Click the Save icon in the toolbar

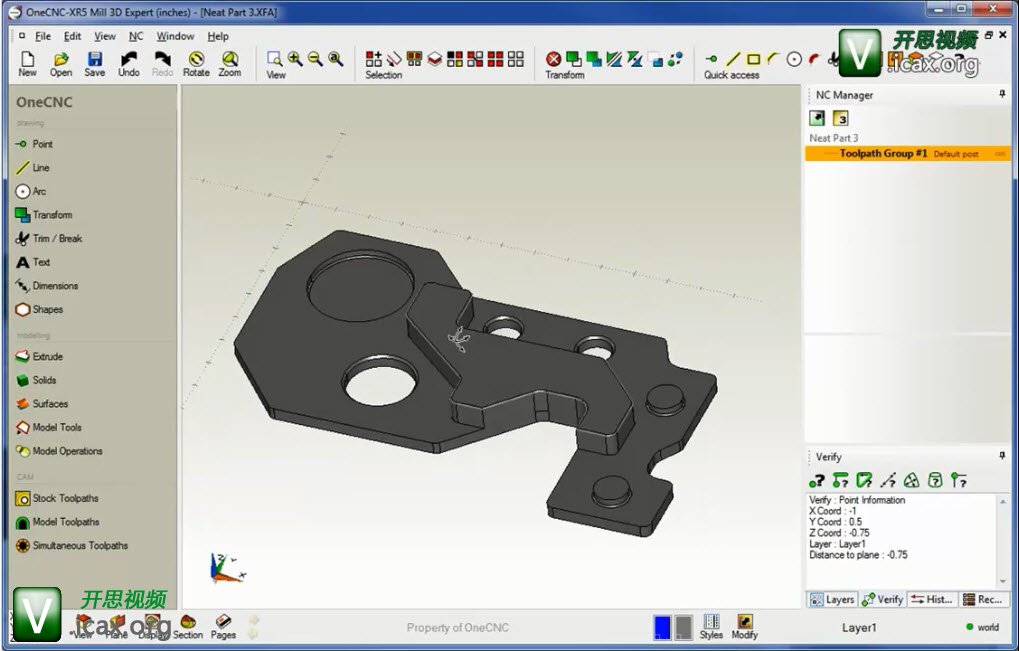pyautogui.click(x=94, y=63)
